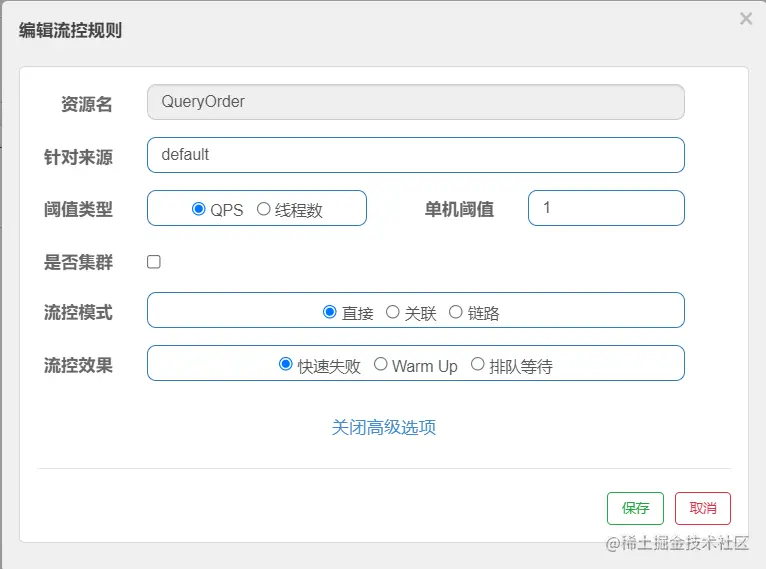Choose 关联 flow control mode

(x=393, y=312)
